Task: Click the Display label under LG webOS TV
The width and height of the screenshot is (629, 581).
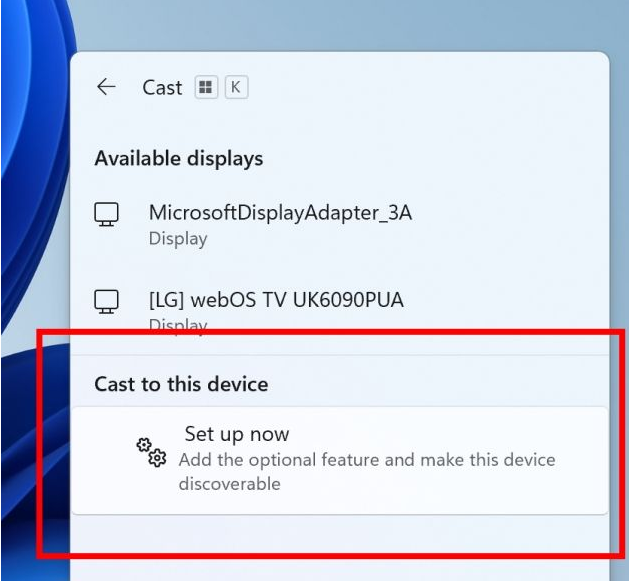Action: coord(178,324)
